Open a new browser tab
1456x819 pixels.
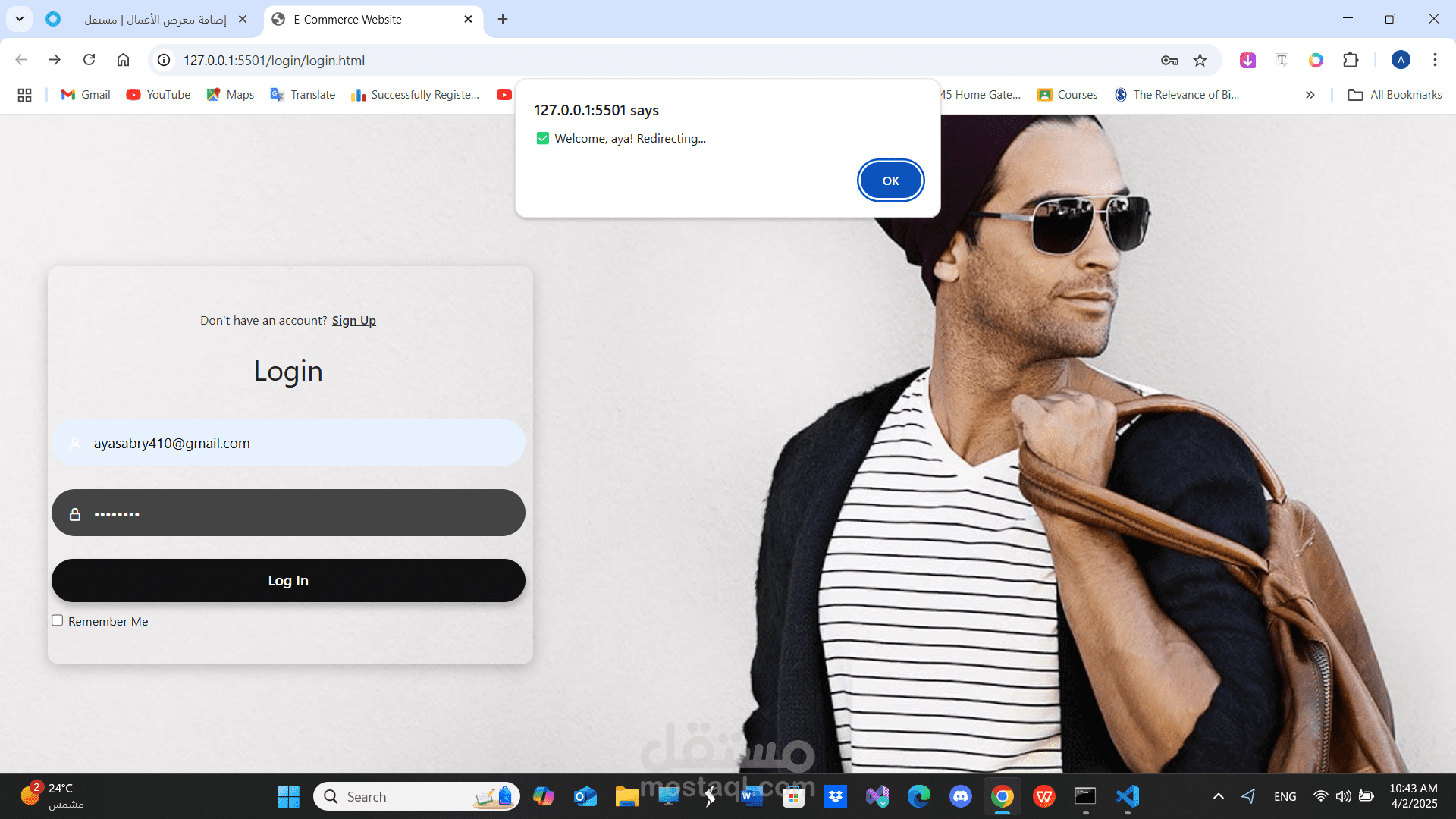click(503, 19)
